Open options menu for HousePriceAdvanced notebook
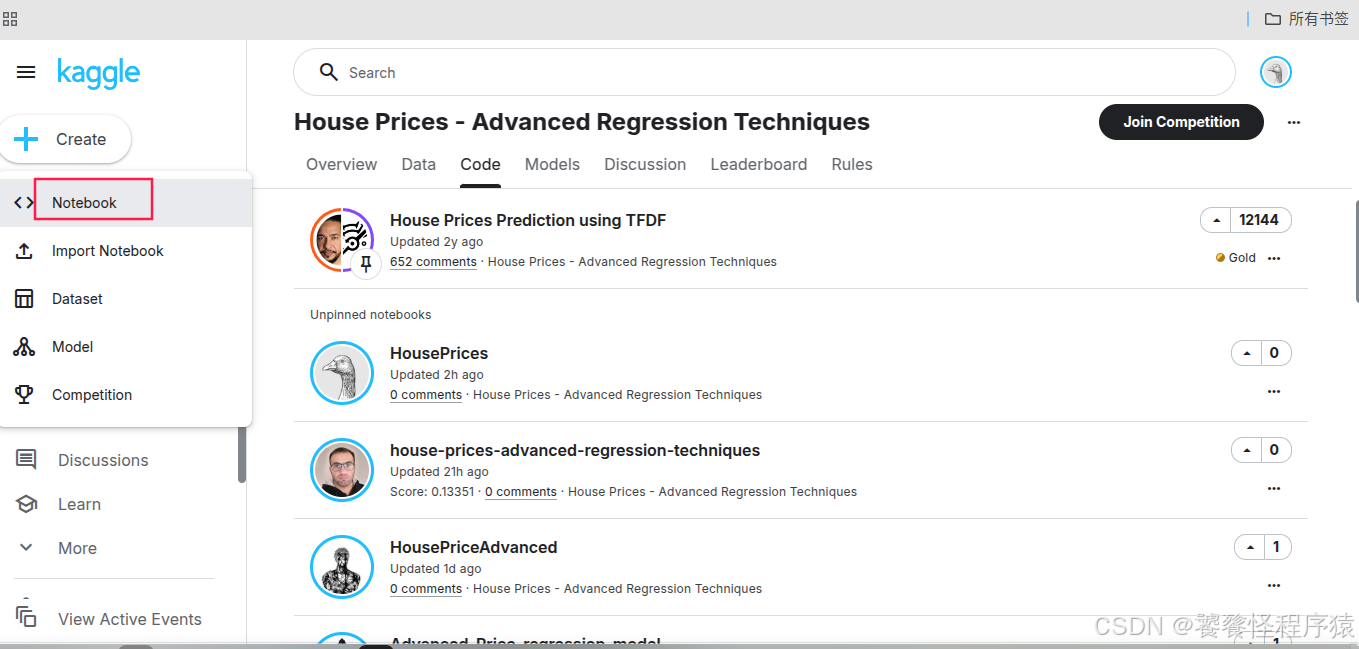This screenshot has height=649, width=1359. (1274, 585)
